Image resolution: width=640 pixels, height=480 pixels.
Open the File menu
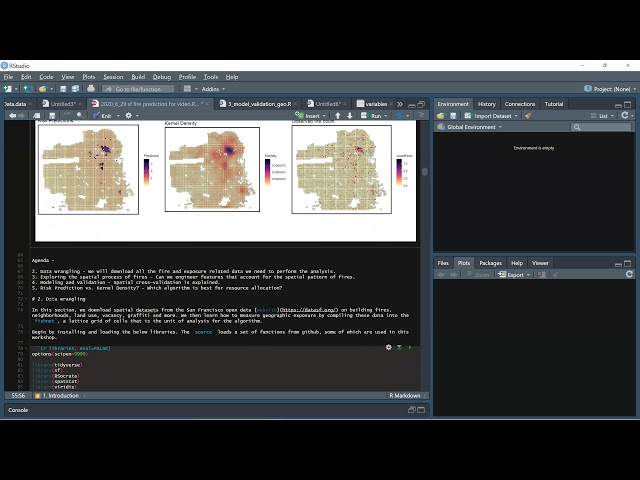[9, 77]
